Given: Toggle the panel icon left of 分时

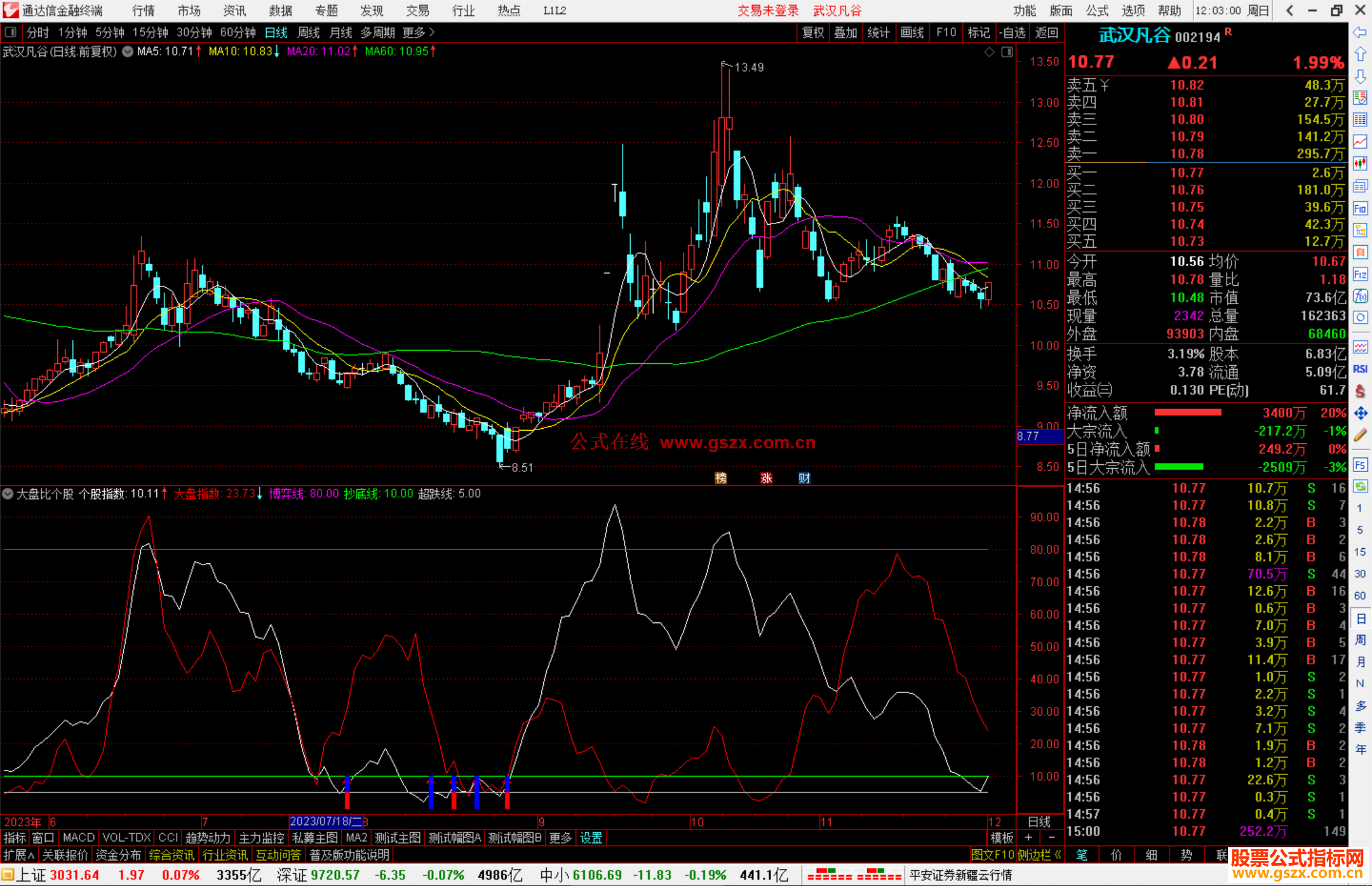Looking at the screenshot, I should point(11,32).
